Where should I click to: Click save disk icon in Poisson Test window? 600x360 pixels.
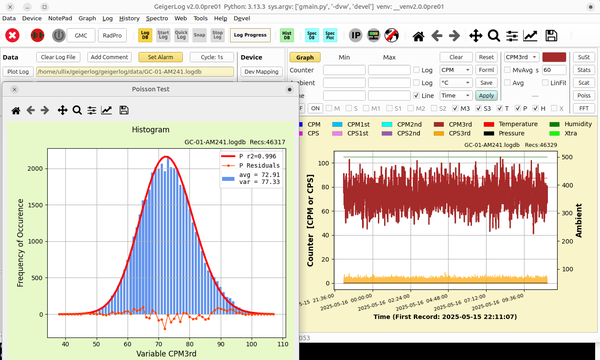[124, 111]
